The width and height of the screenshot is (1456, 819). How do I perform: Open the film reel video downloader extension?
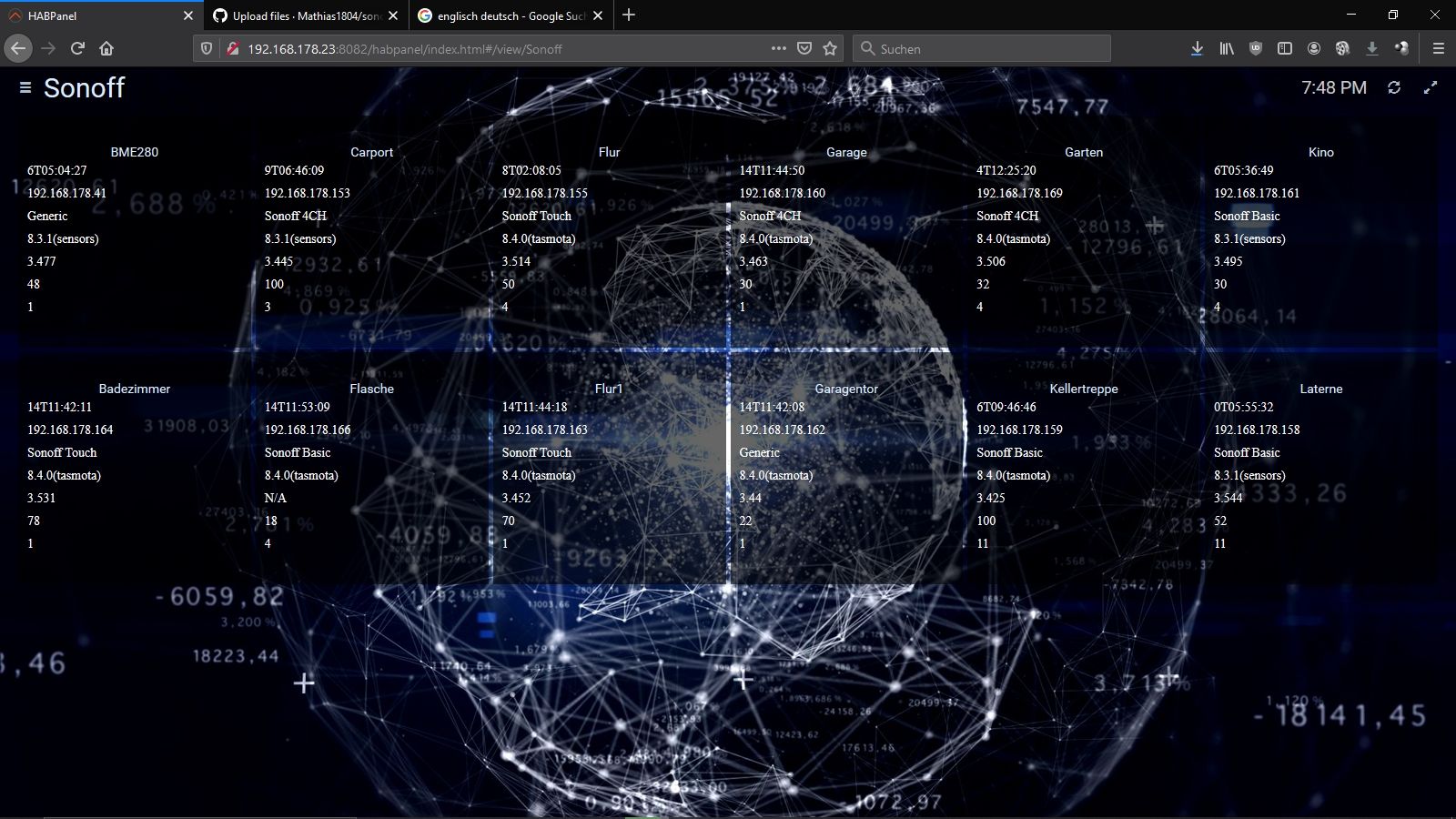pos(1342,48)
